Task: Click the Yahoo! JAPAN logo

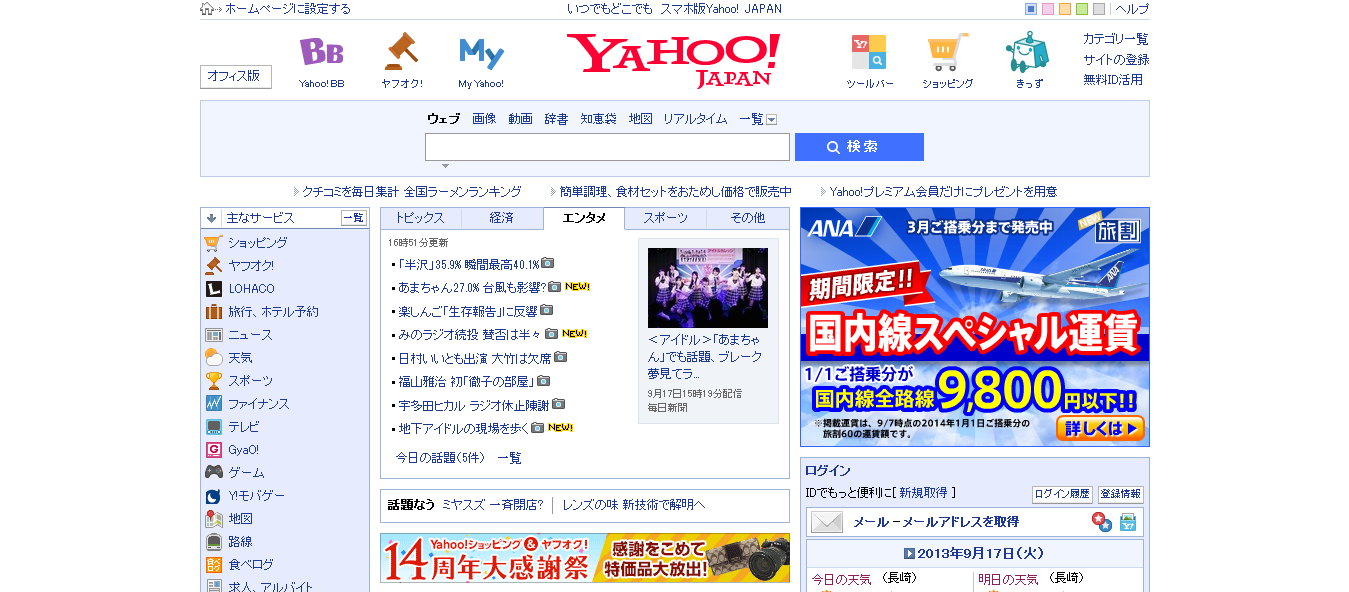Action: click(673, 60)
